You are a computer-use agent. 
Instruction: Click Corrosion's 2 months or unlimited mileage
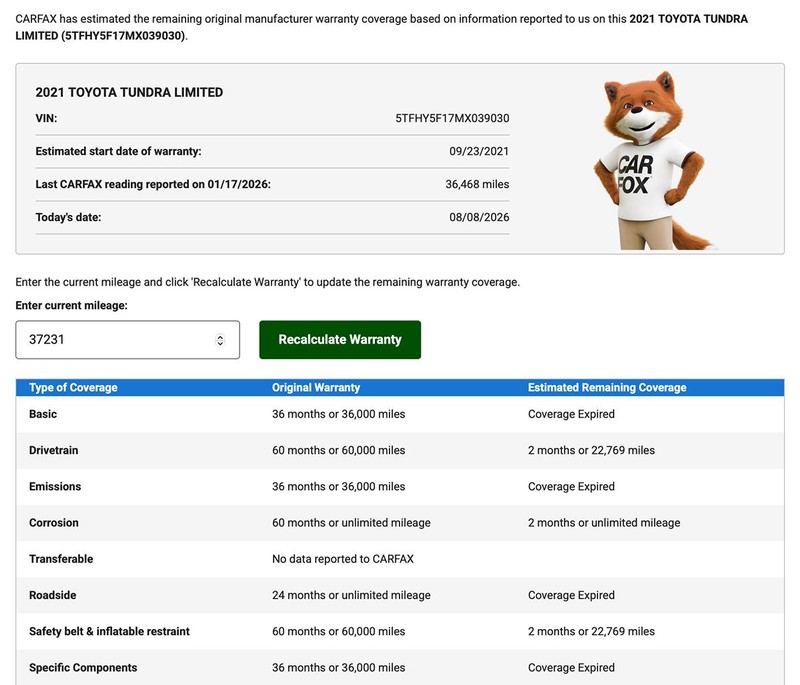tap(604, 523)
